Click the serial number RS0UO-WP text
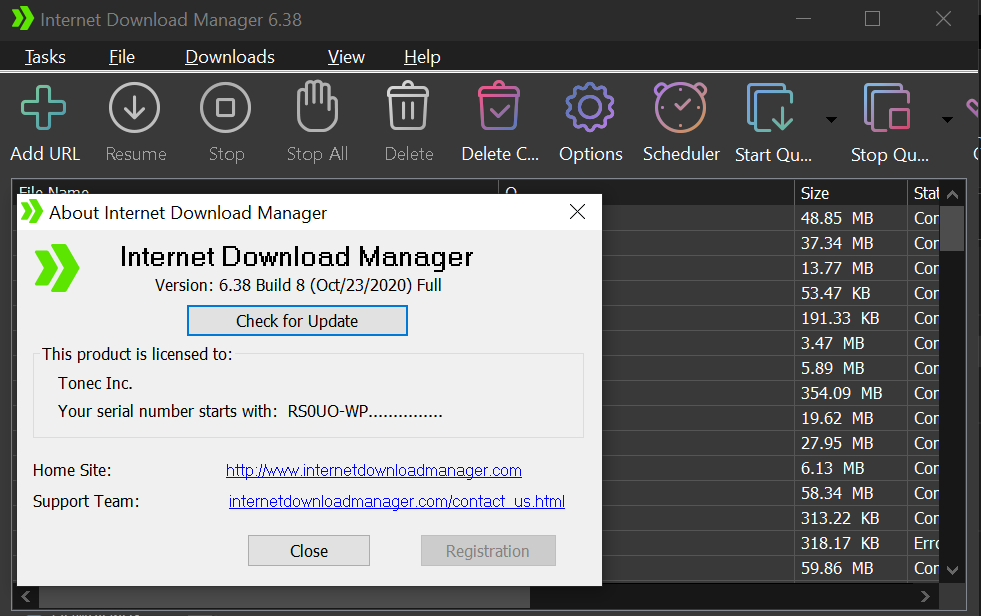 coord(365,412)
